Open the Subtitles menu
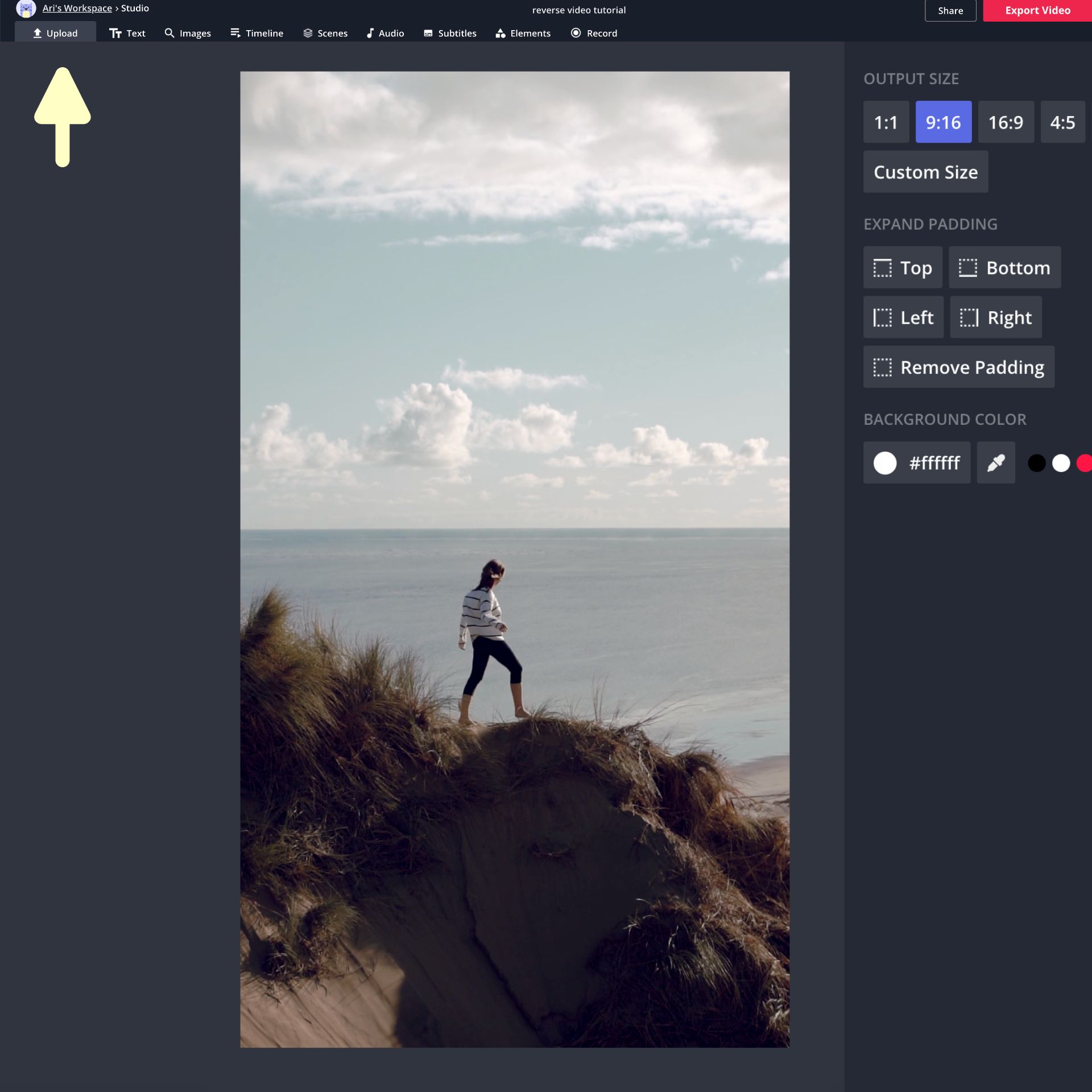The height and width of the screenshot is (1092, 1092). pyautogui.click(x=450, y=33)
